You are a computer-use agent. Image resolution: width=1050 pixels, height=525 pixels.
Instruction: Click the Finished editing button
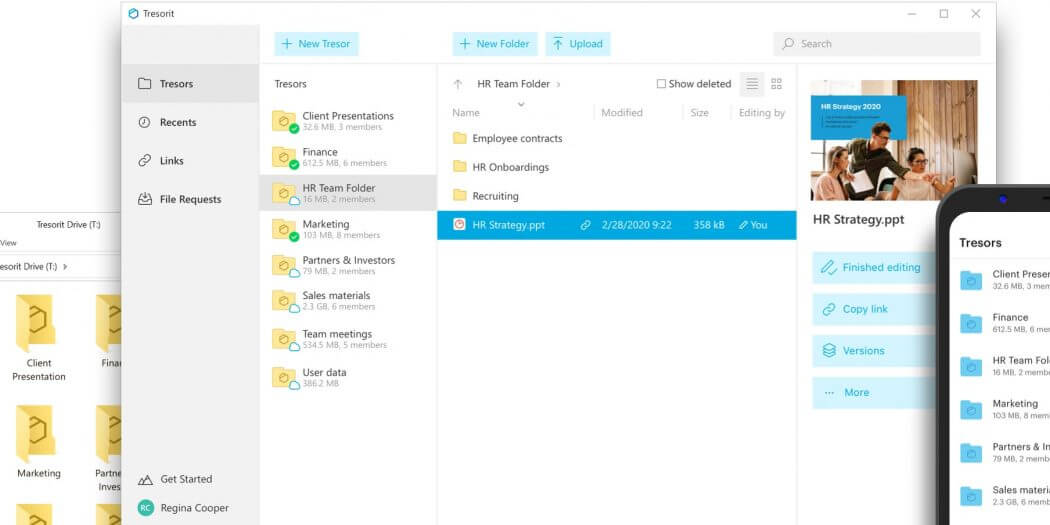click(x=874, y=268)
